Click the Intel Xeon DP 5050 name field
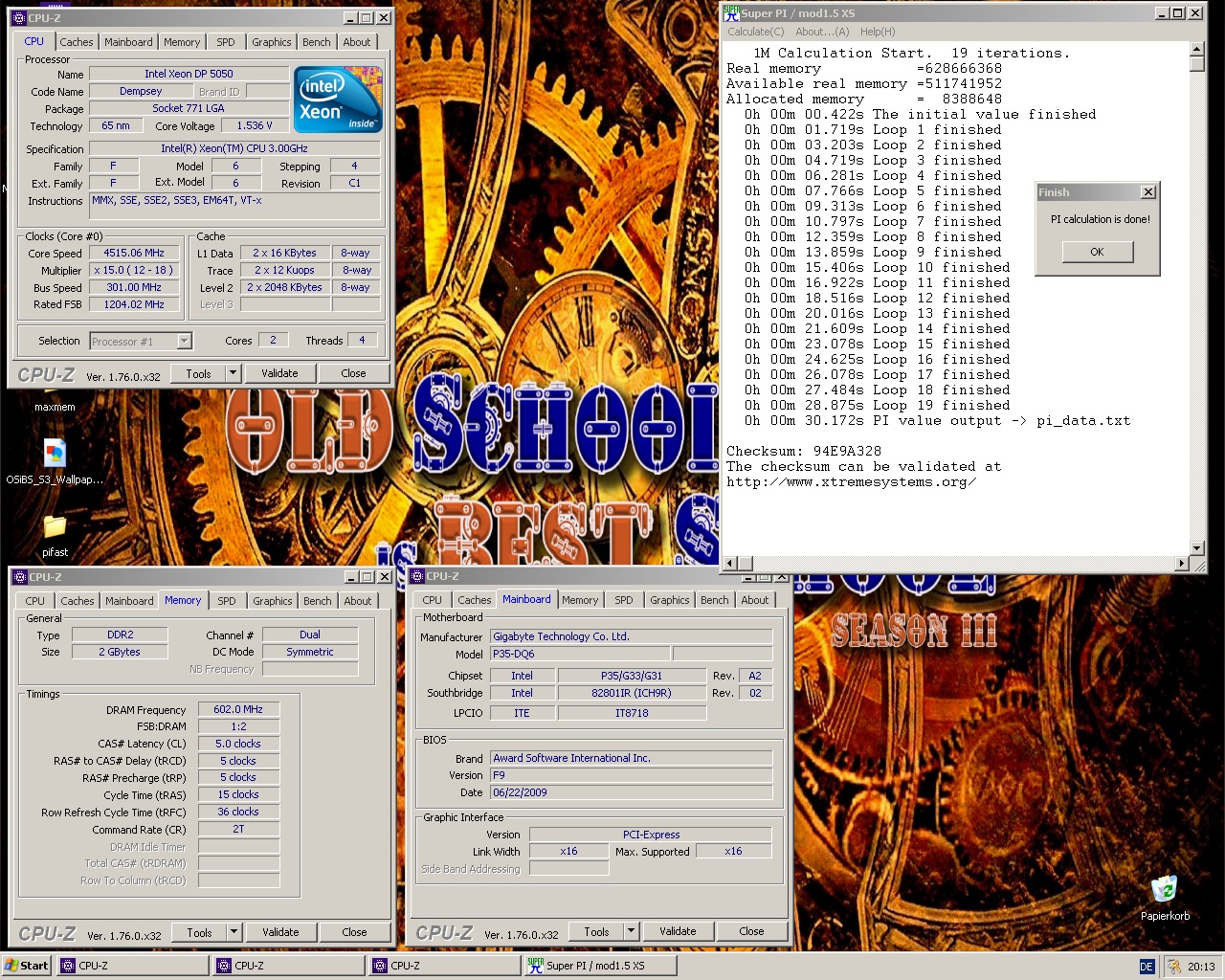Screen dimensions: 1225x980 click(189, 74)
